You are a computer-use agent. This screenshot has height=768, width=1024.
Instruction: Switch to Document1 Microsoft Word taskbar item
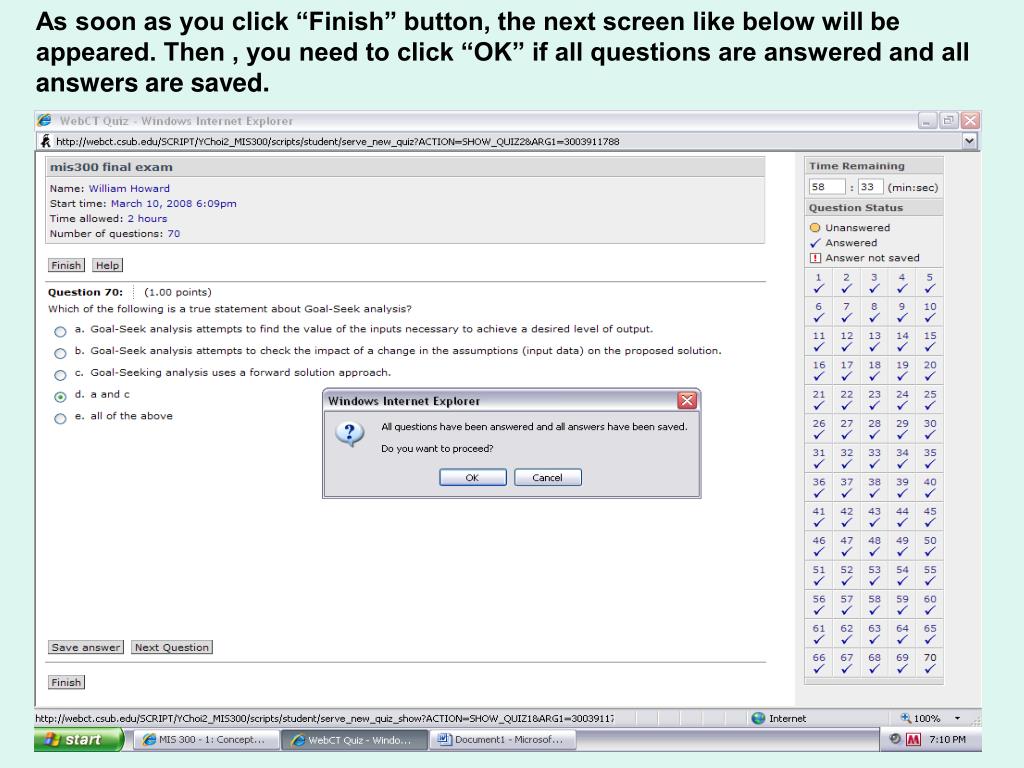pyautogui.click(x=502, y=739)
